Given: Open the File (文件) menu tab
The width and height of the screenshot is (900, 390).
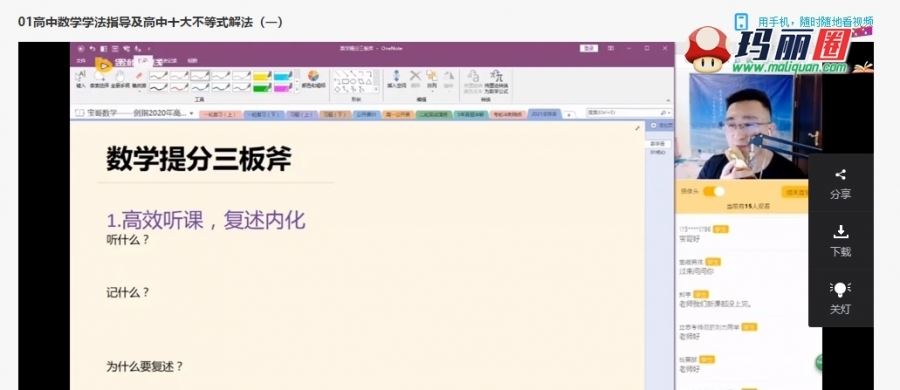Looking at the screenshot, I should point(82,60).
